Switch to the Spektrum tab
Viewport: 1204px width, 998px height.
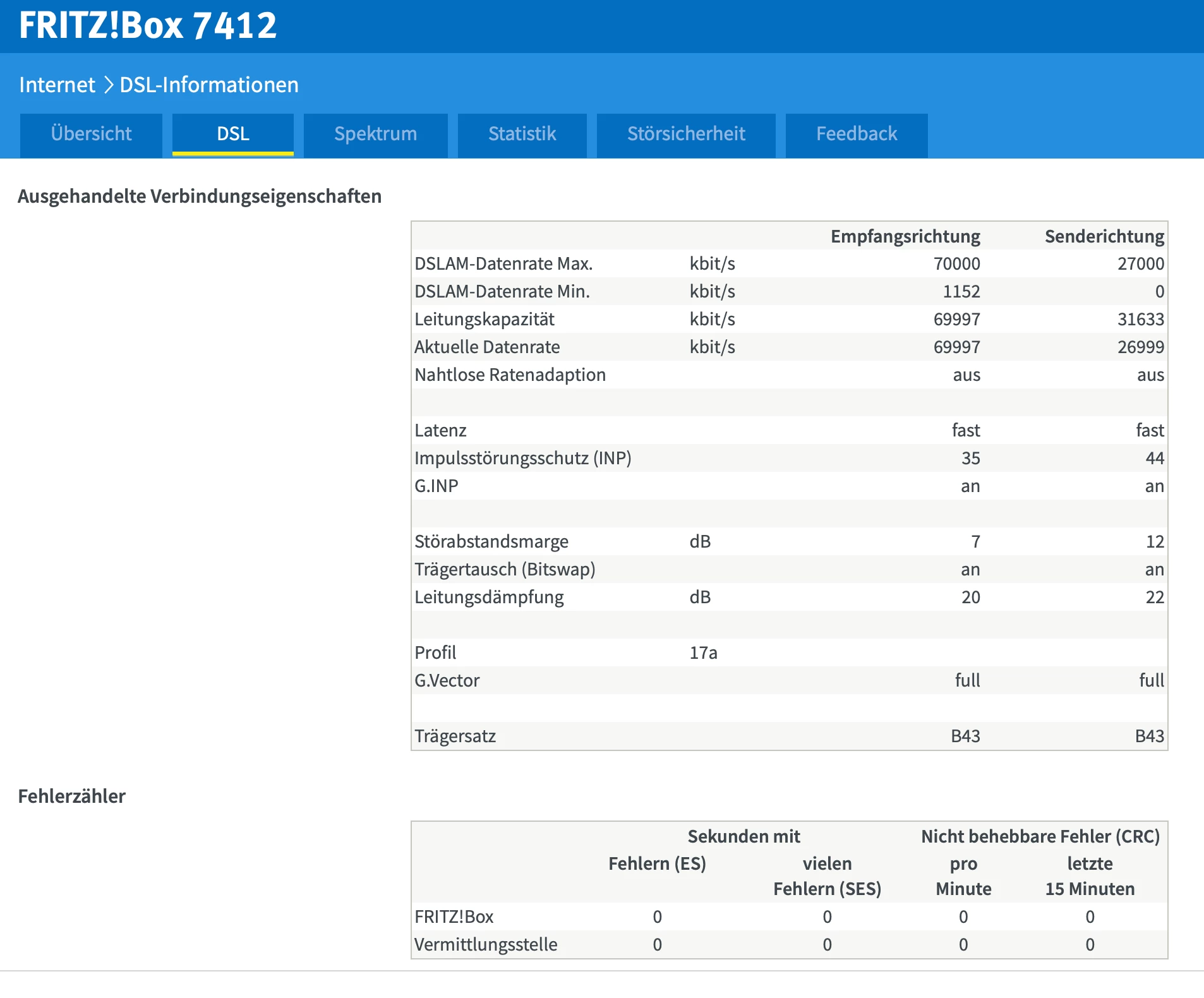[375, 135]
